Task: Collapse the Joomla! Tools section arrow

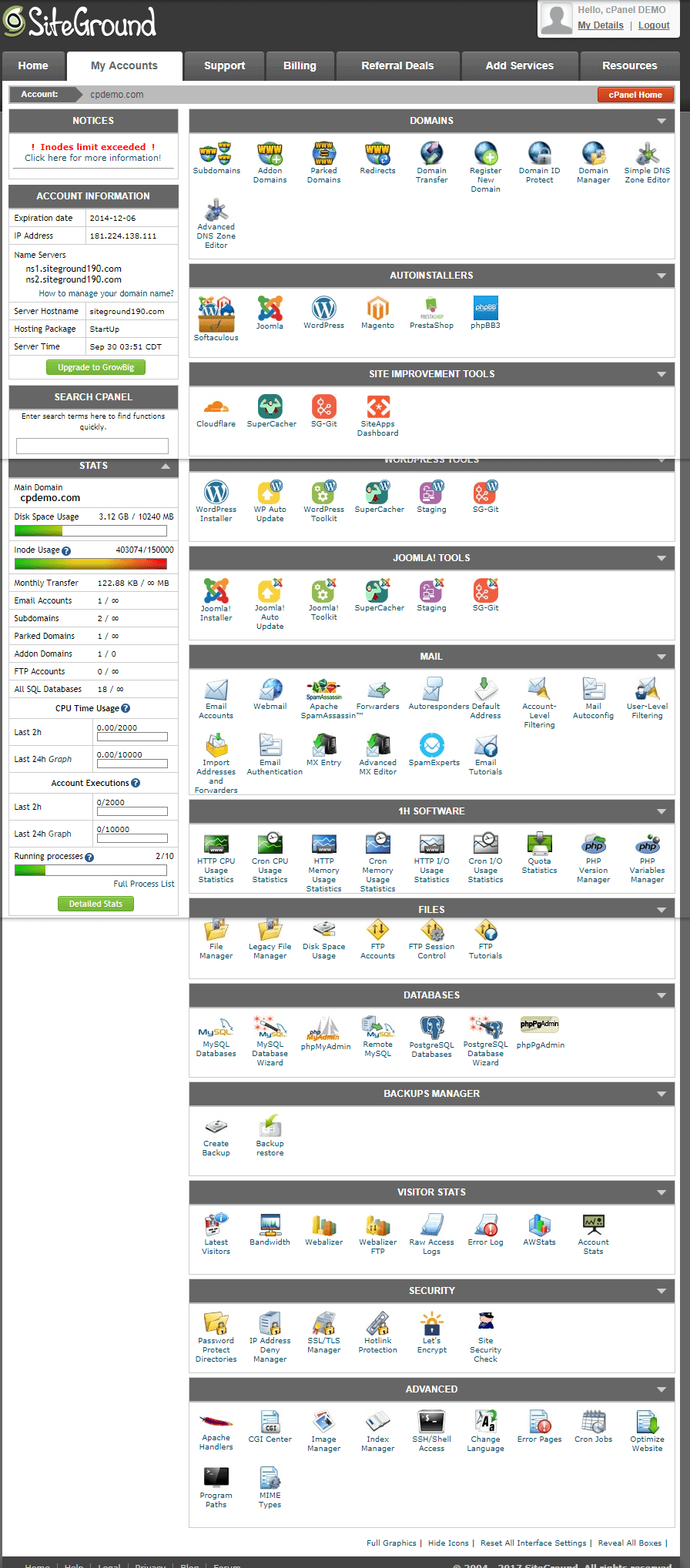Action: [x=662, y=558]
